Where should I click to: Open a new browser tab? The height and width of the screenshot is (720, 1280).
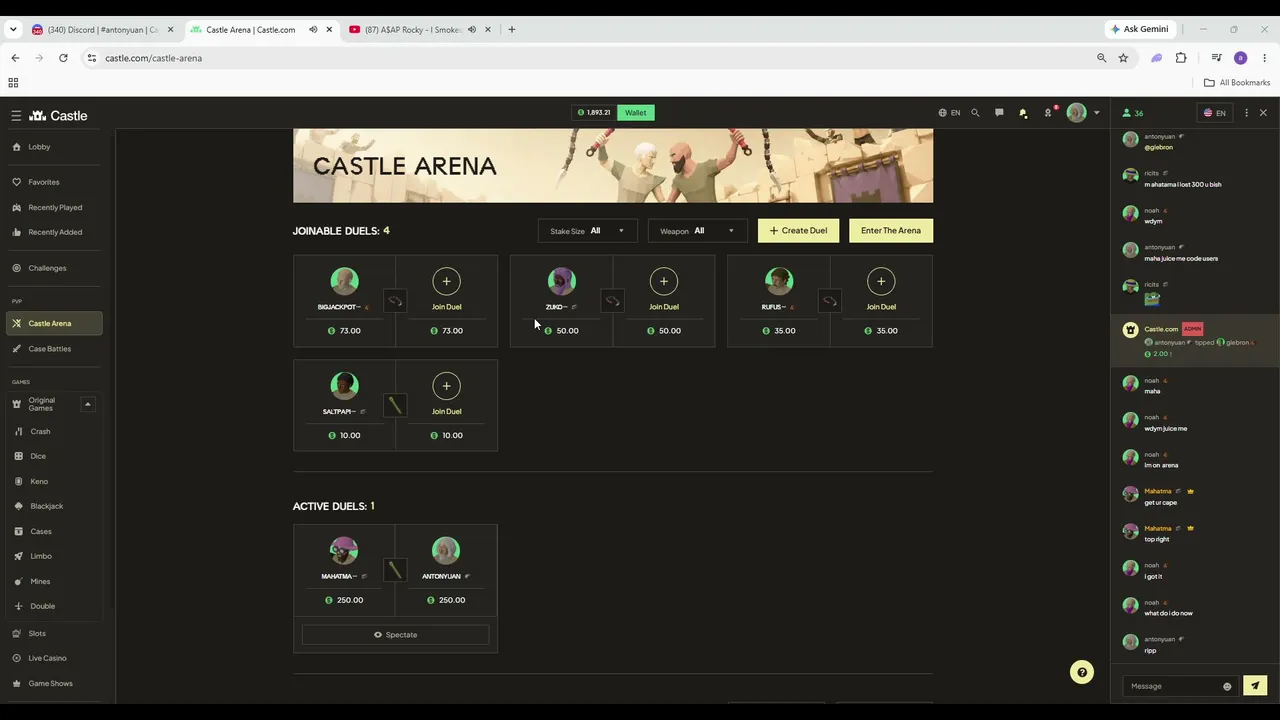[511, 30]
